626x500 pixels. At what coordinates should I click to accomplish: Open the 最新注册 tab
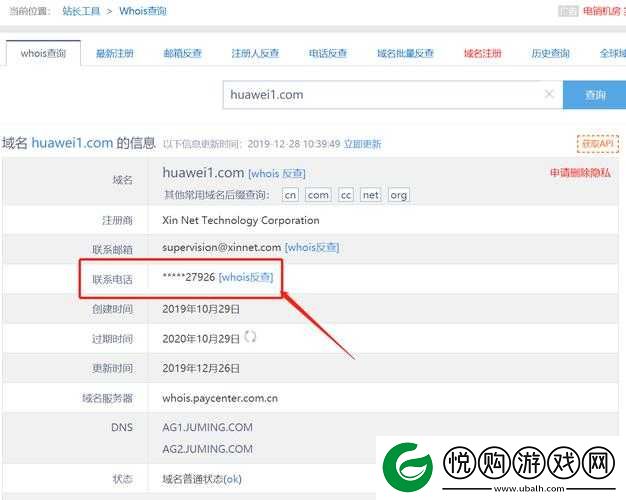[115, 53]
